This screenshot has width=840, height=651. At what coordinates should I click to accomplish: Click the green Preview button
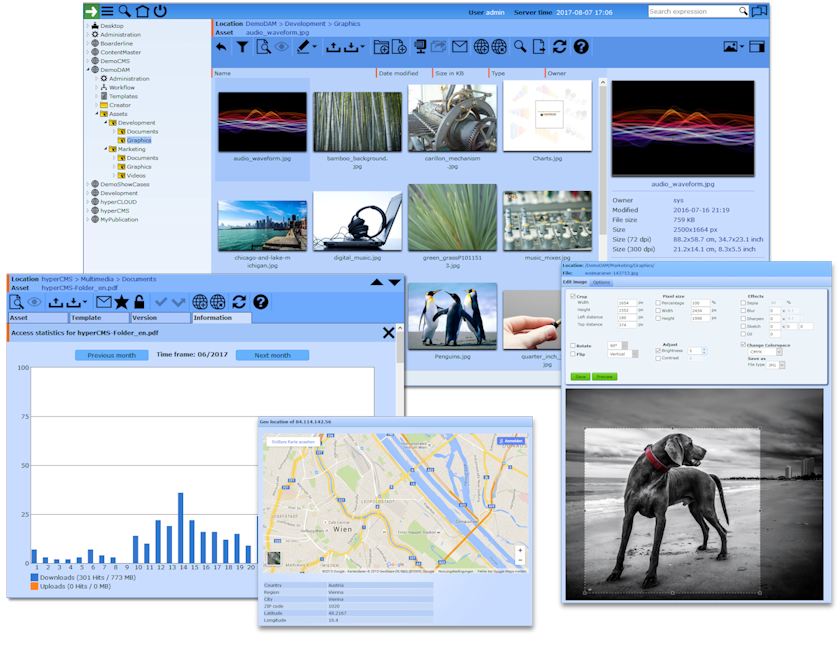coord(604,377)
